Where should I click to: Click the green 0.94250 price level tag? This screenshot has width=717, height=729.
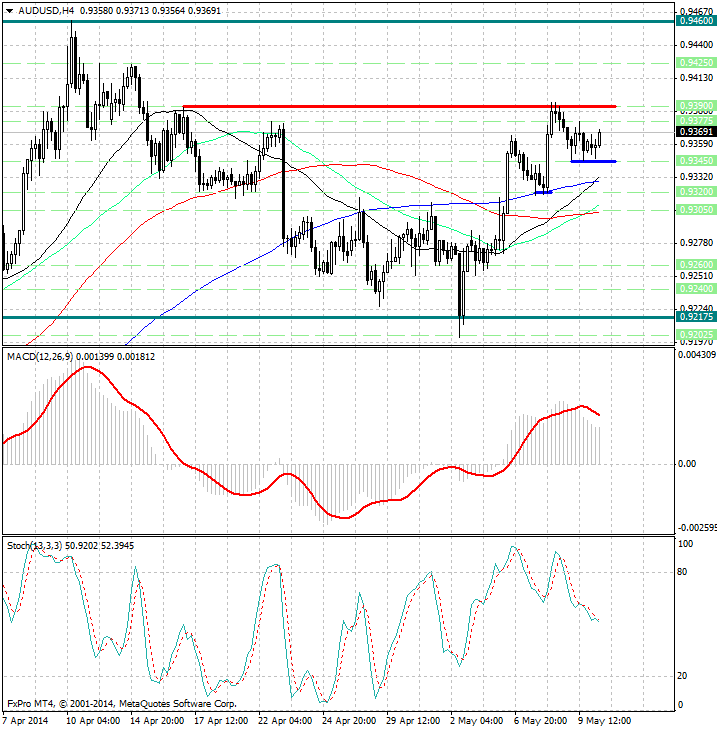[694, 61]
